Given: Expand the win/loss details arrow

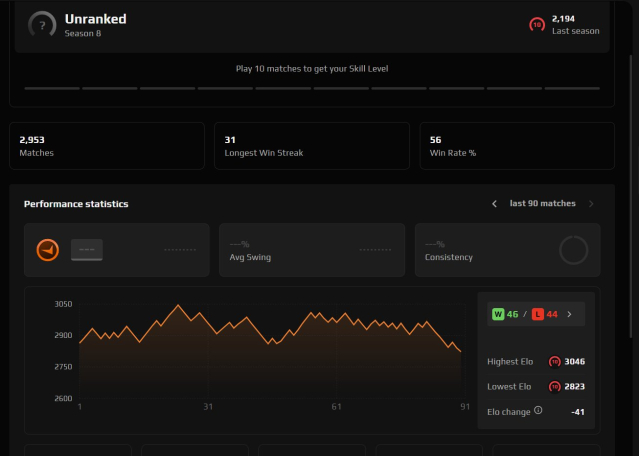Looking at the screenshot, I should click(x=570, y=314).
